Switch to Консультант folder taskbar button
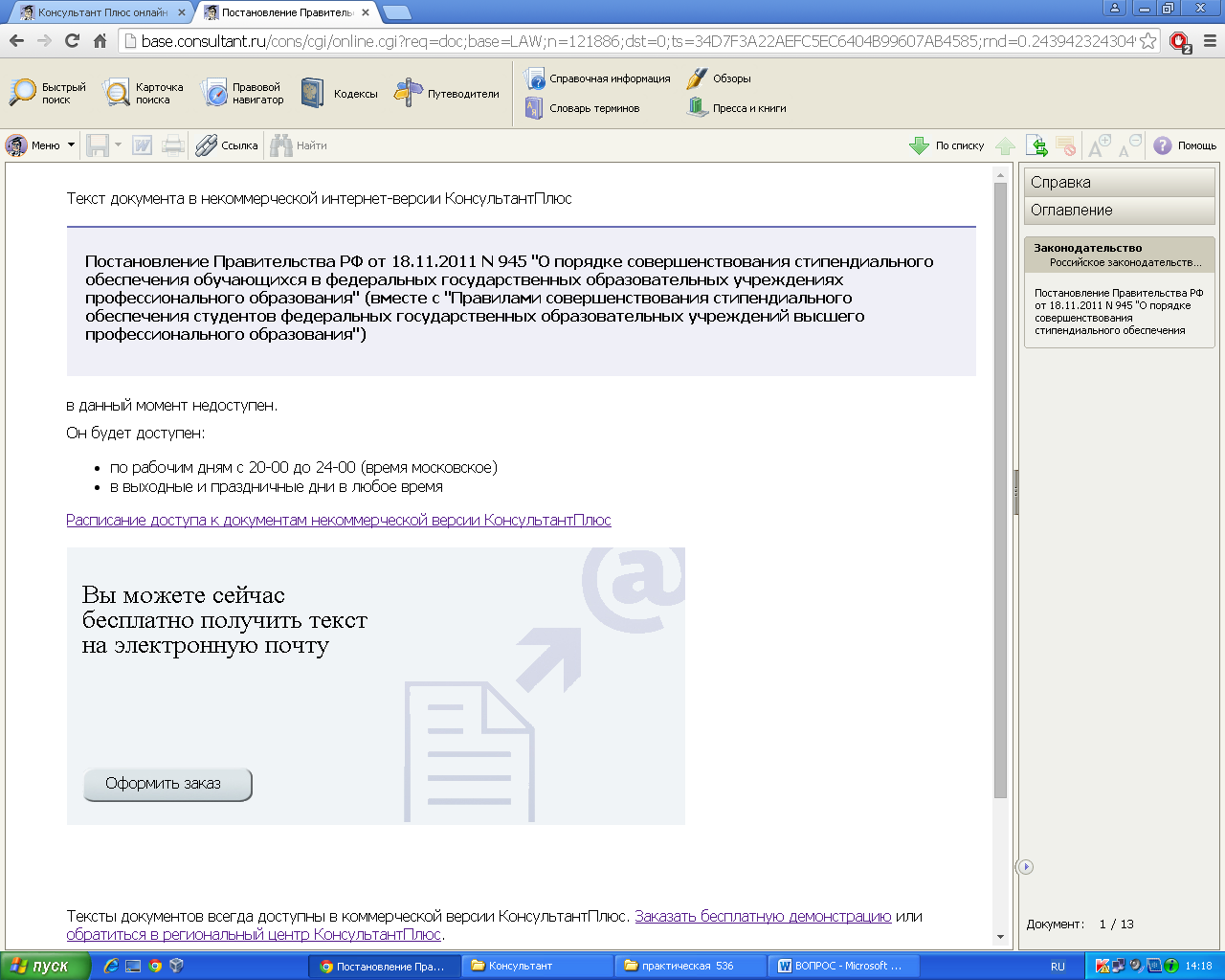This screenshot has width=1225, height=980. pyautogui.click(x=537, y=966)
